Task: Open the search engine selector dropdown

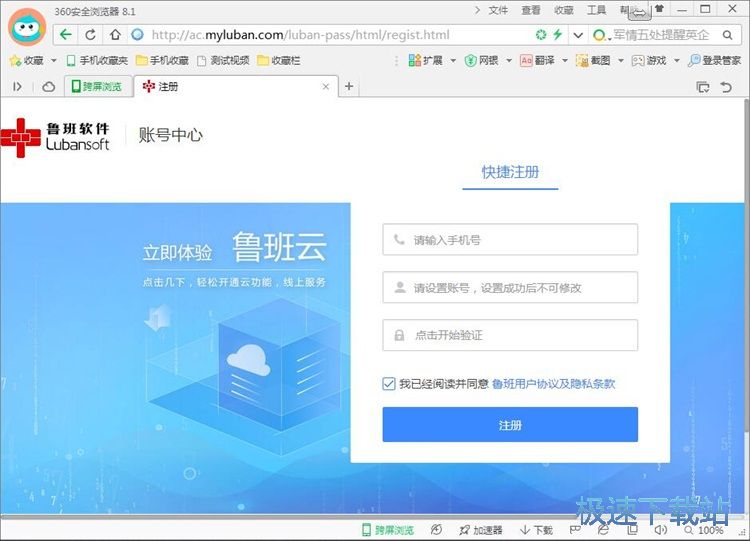Action: tap(600, 35)
